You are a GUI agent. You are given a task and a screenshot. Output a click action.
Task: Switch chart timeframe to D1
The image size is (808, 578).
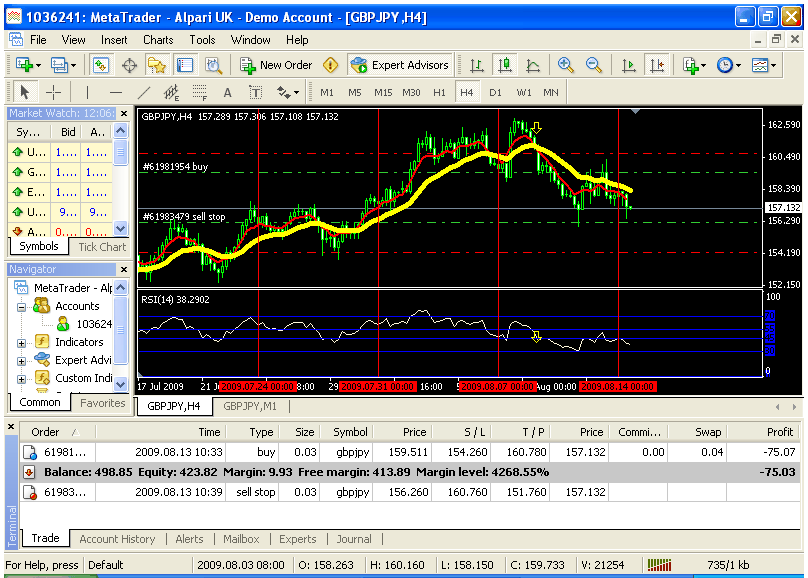[495, 93]
